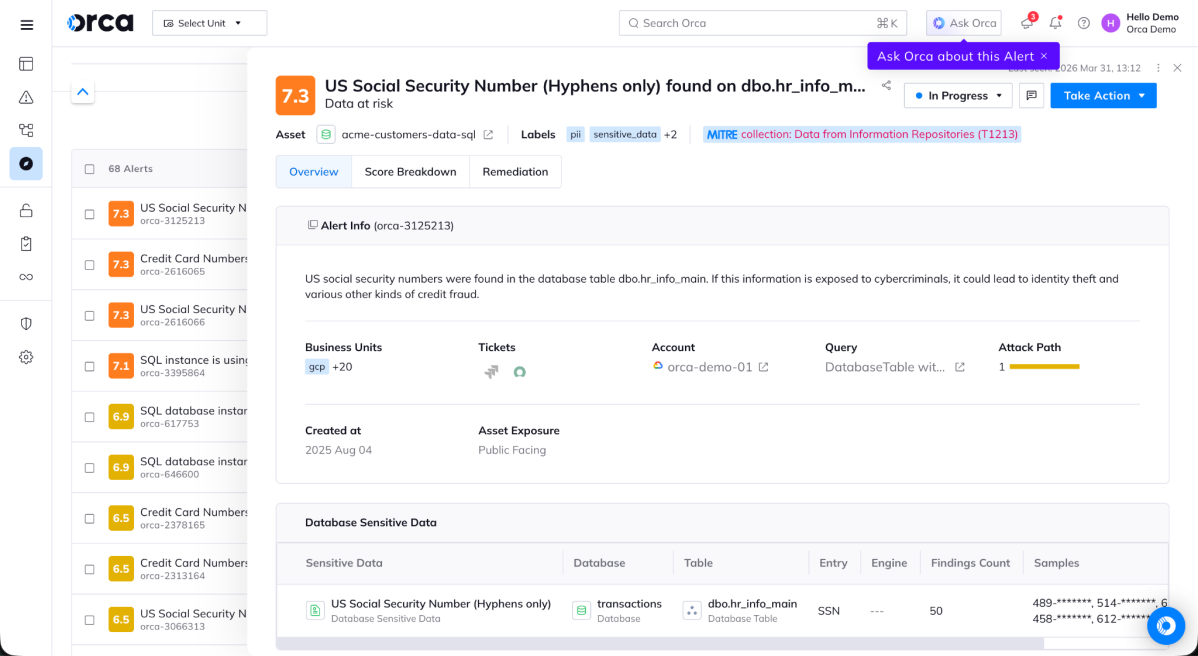Open acme-customers-data-sql external link icon
Screen dimensions: 1198x656
click(x=488, y=134)
